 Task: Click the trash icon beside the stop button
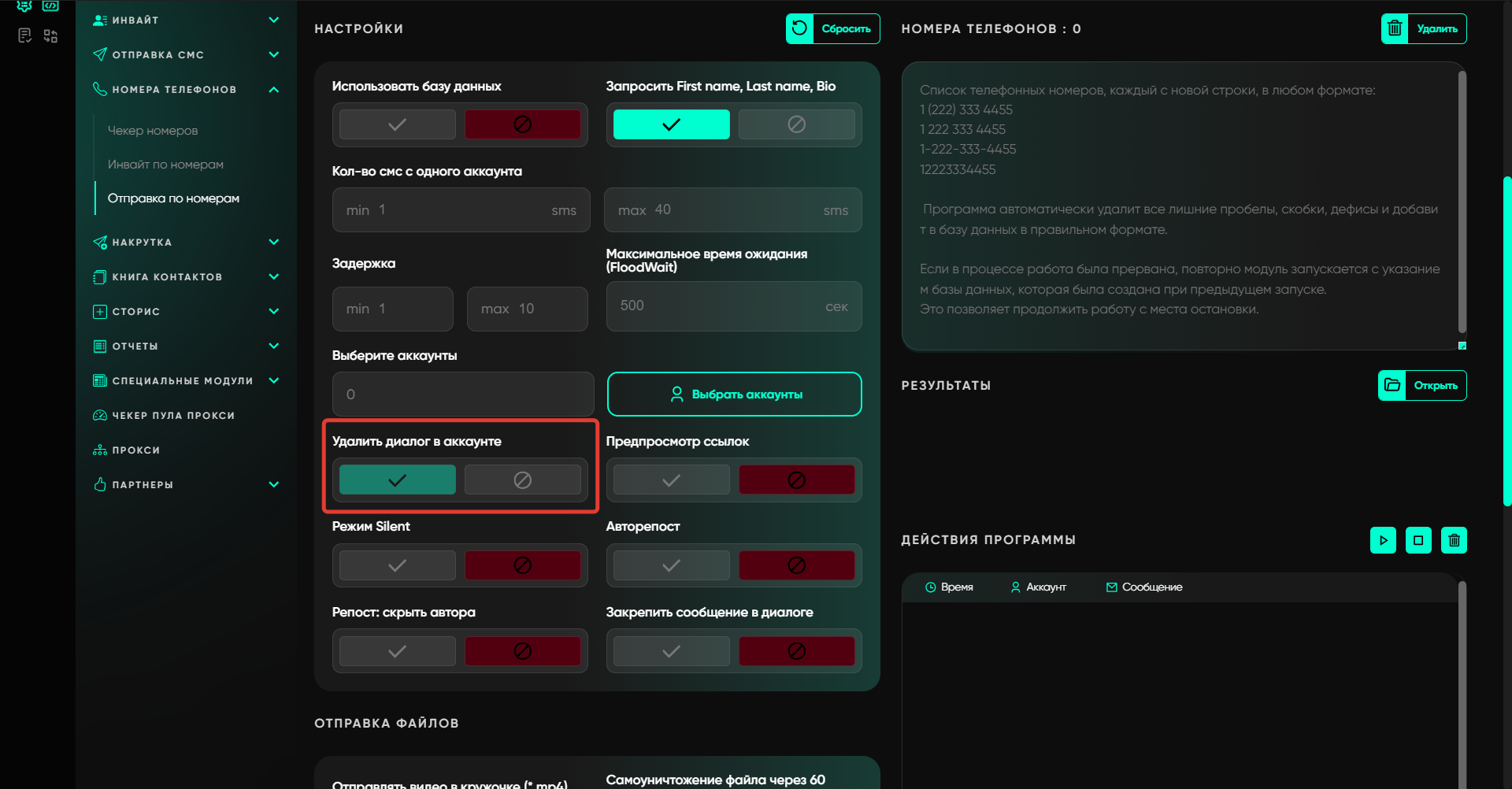click(x=1454, y=540)
